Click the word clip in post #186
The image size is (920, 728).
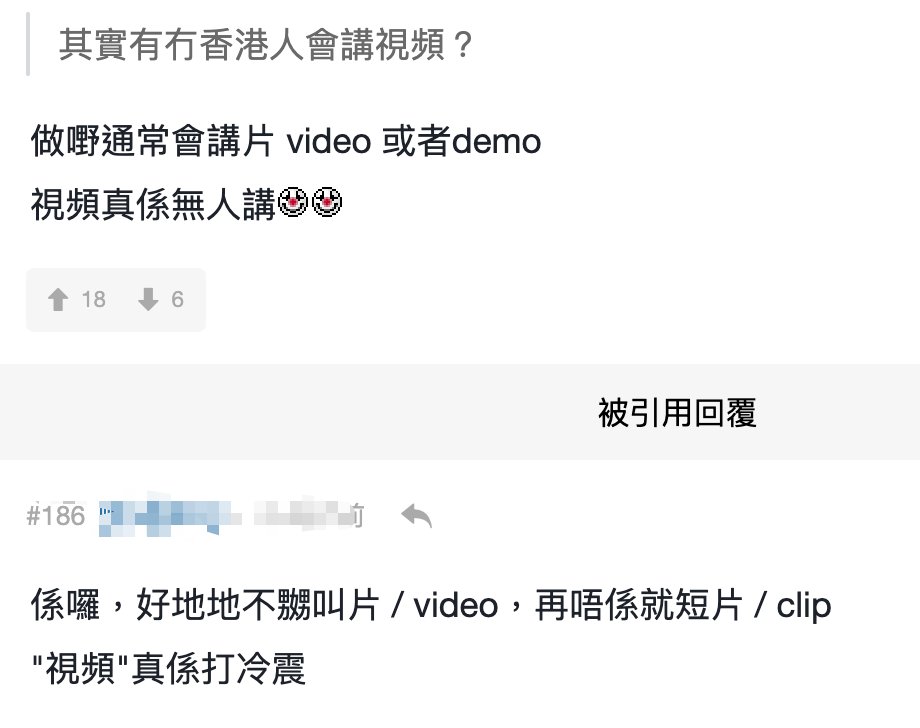(x=804, y=606)
